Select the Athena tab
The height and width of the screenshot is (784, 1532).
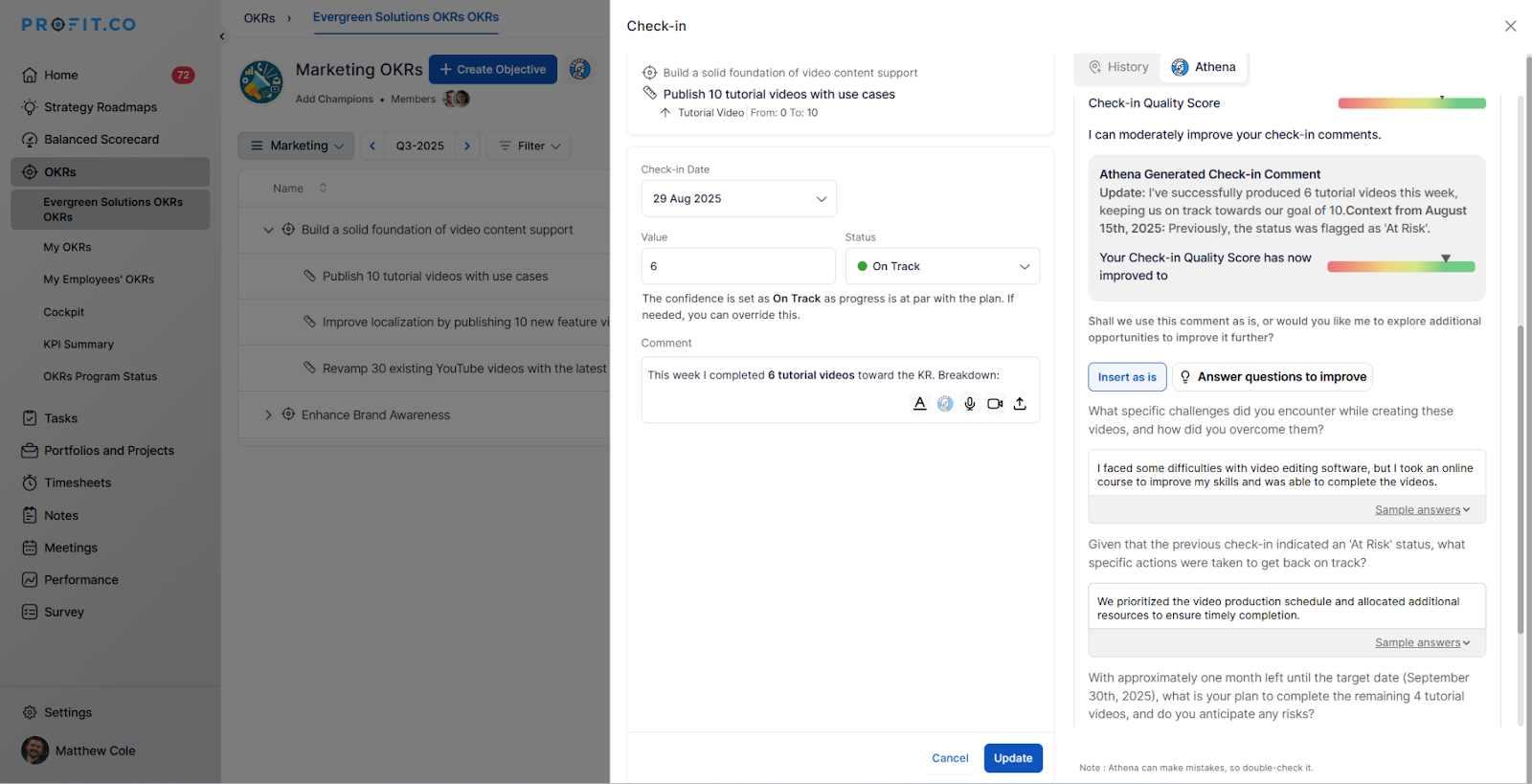(1204, 67)
